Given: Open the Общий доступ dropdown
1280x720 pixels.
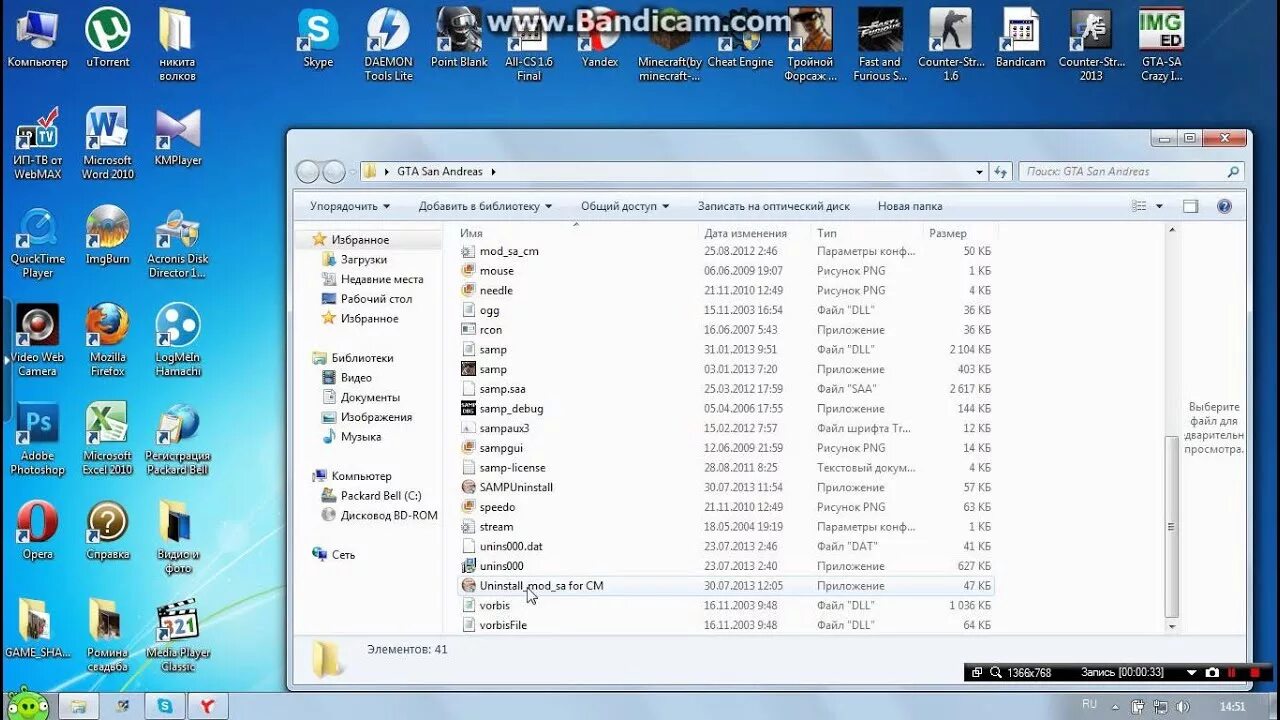Looking at the screenshot, I should pos(625,206).
